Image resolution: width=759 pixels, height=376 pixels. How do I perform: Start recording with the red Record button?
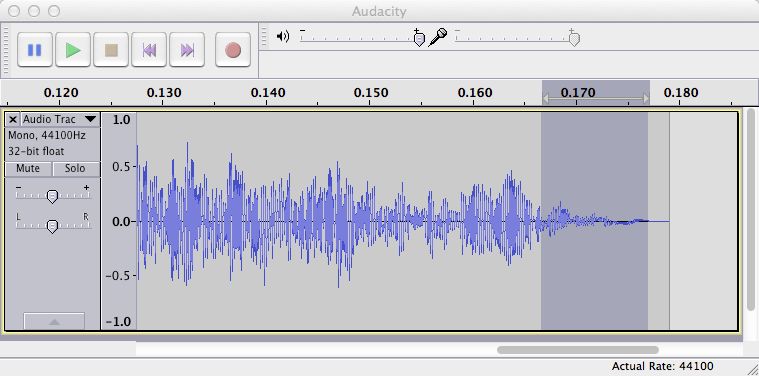[233, 50]
